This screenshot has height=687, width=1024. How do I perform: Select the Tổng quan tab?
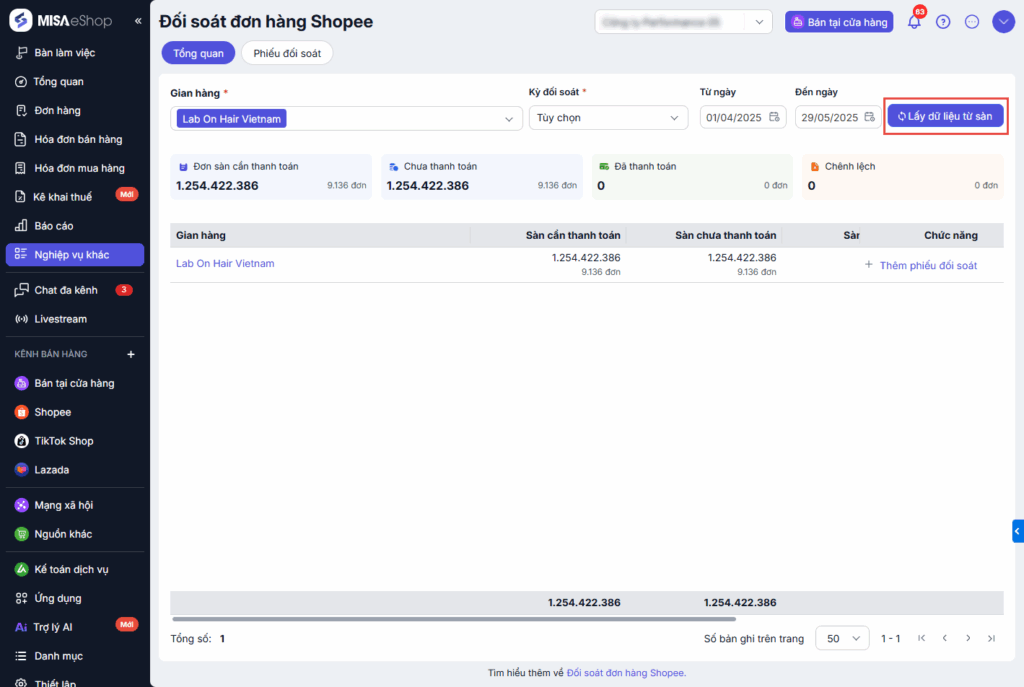coord(198,53)
